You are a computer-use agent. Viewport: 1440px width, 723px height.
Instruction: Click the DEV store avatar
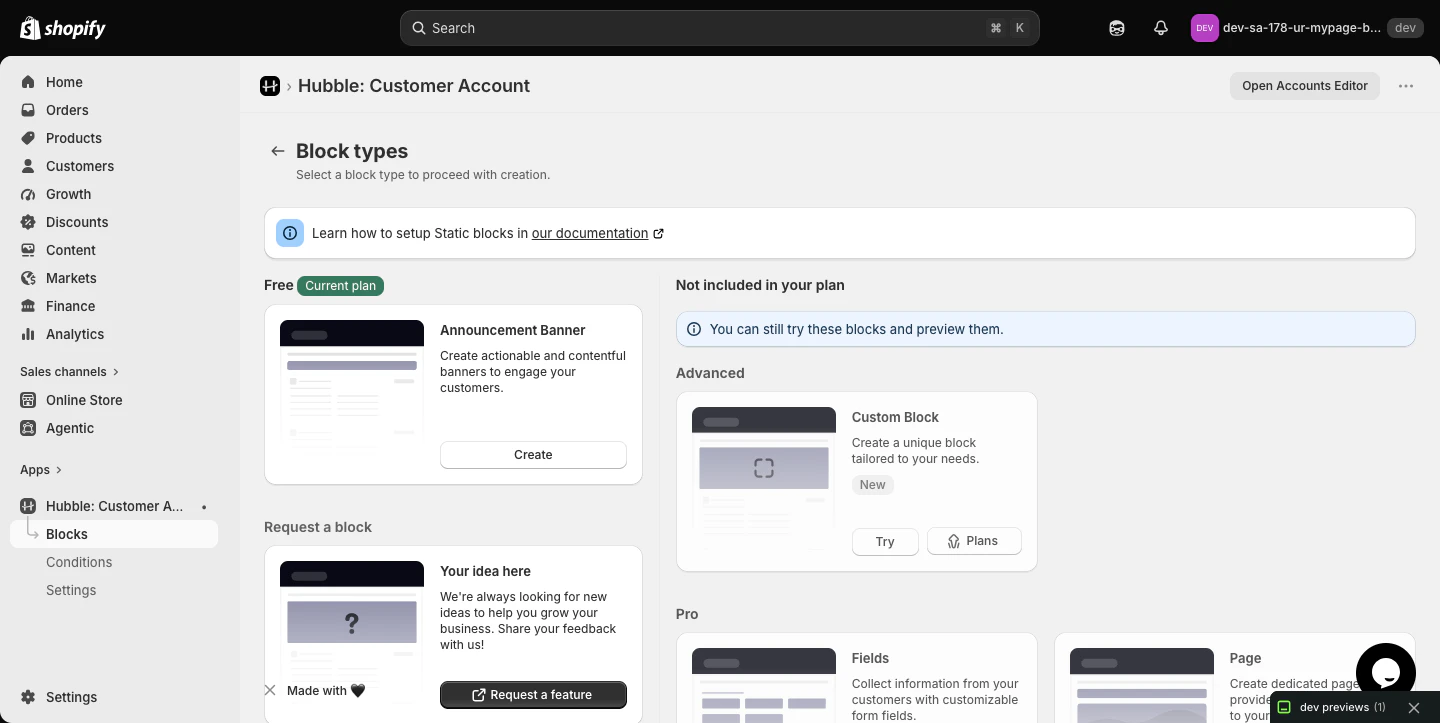point(1204,28)
